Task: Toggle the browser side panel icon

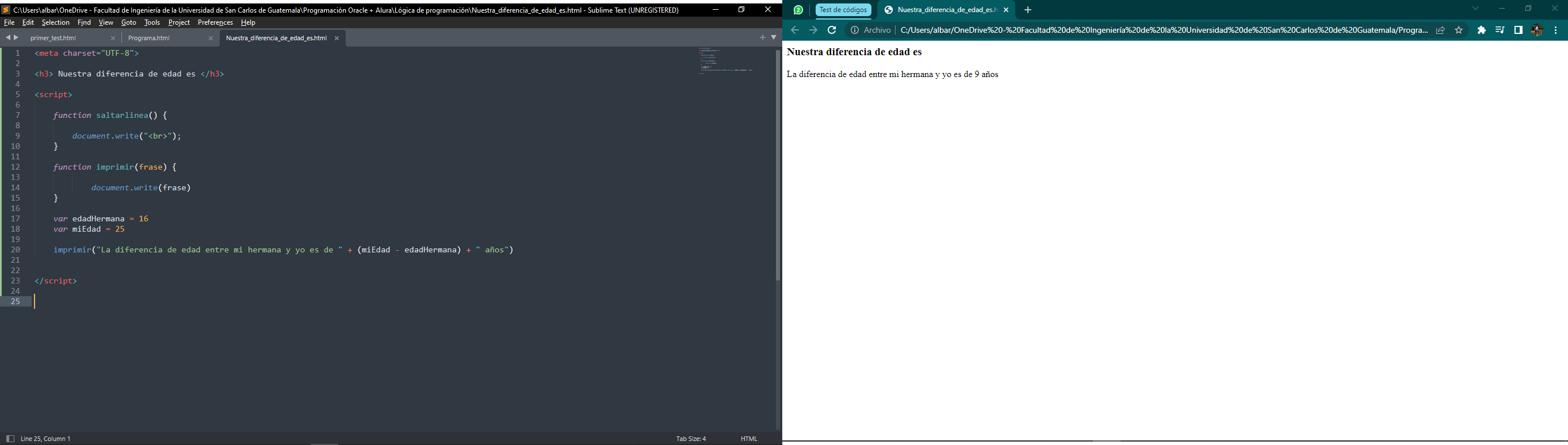Action: click(1518, 30)
